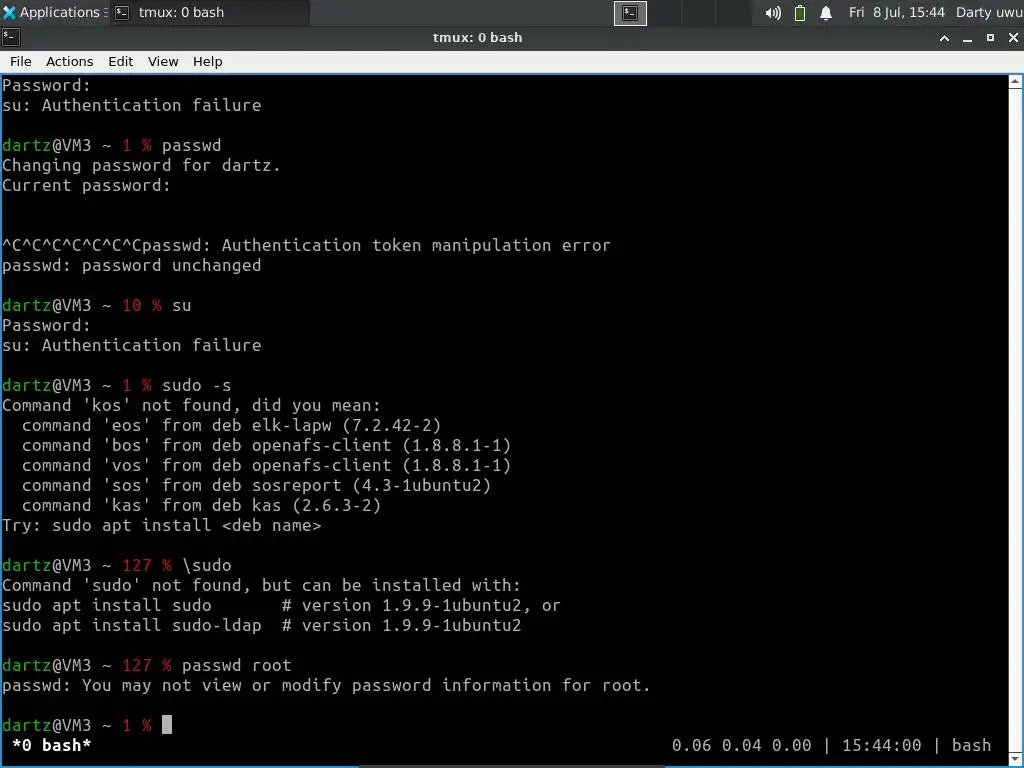Open the File menu
This screenshot has height=768, width=1024.
[x=20, y=61]
